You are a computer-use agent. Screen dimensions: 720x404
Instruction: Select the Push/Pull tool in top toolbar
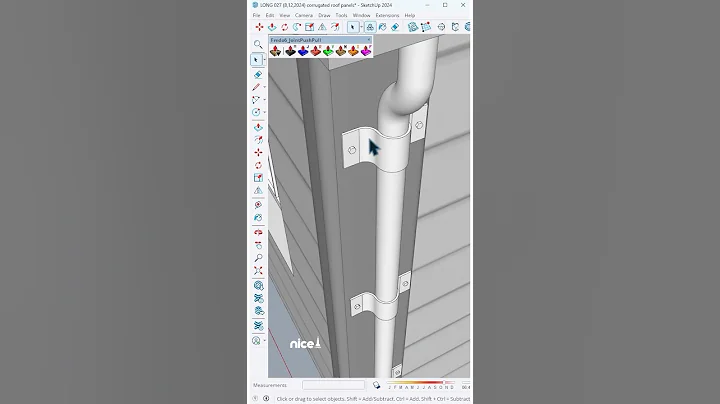pos(272,27)
